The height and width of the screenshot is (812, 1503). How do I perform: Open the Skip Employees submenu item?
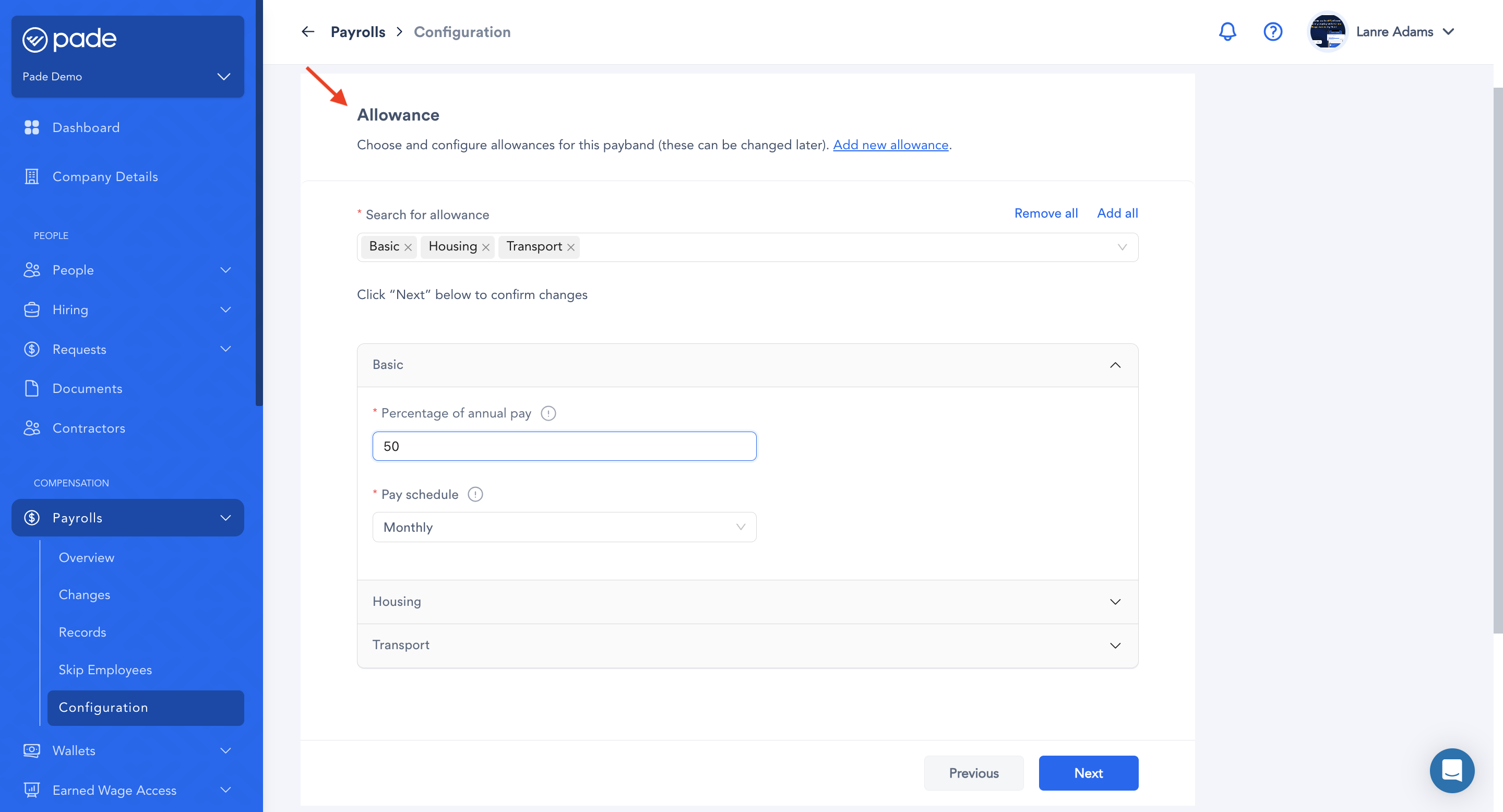(x=105, y=670)
